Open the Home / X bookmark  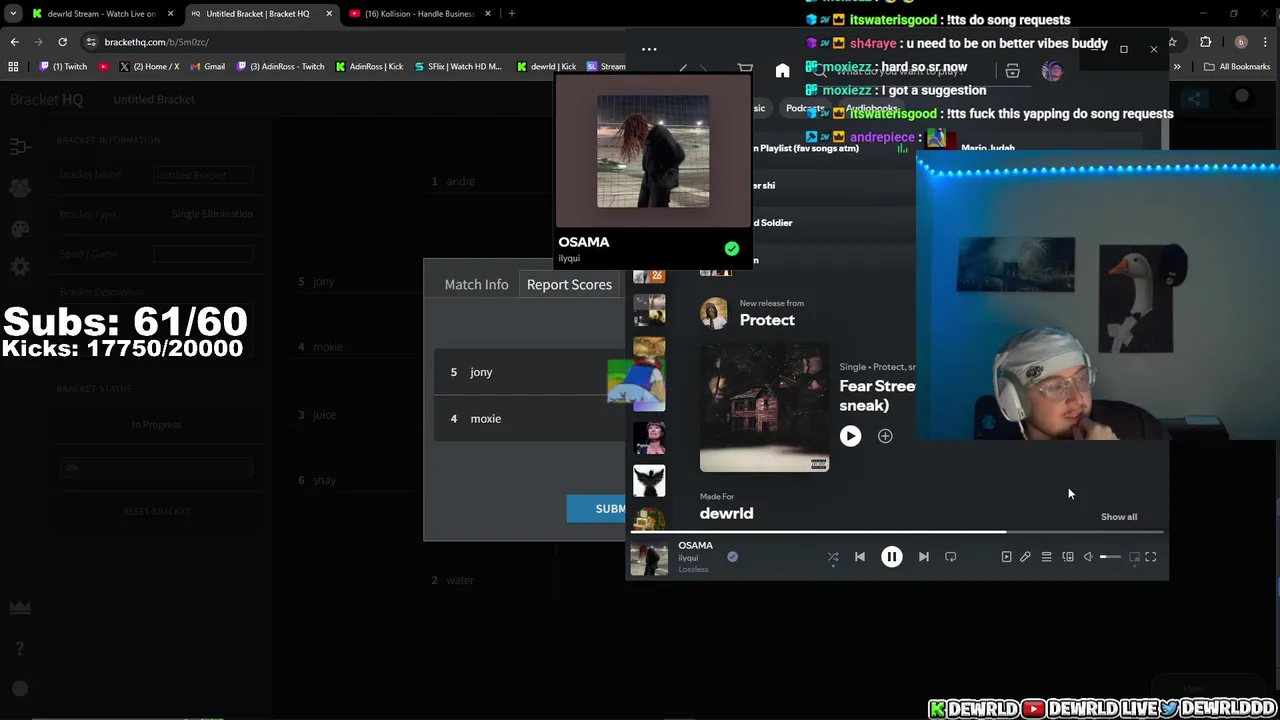(149, 67)
